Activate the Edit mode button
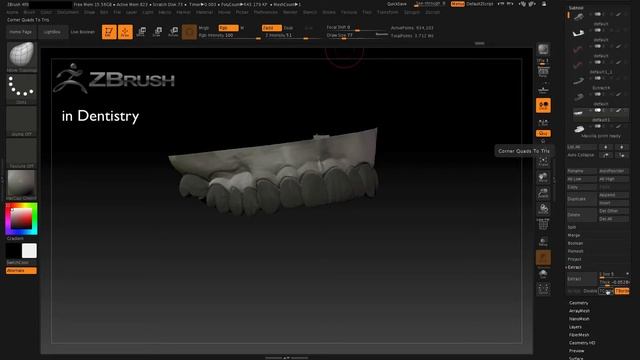Screen dimensions: 640x360 tap(109, 32)
